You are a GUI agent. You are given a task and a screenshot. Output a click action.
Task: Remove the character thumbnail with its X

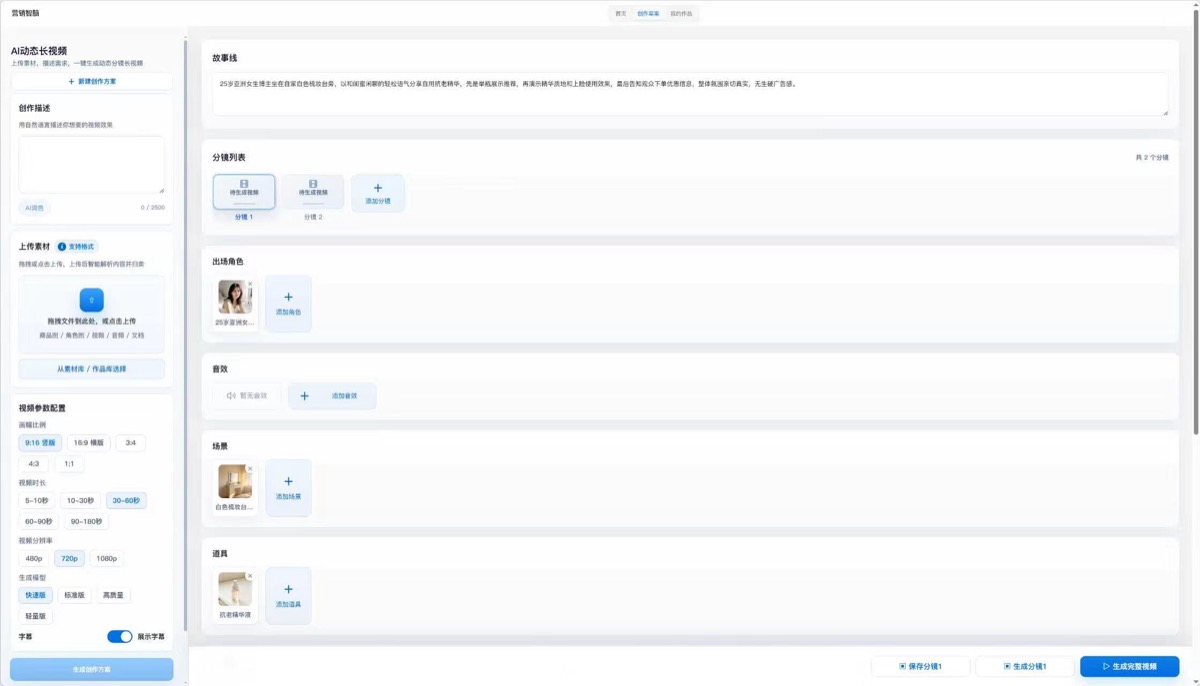(x=250, y=284)
